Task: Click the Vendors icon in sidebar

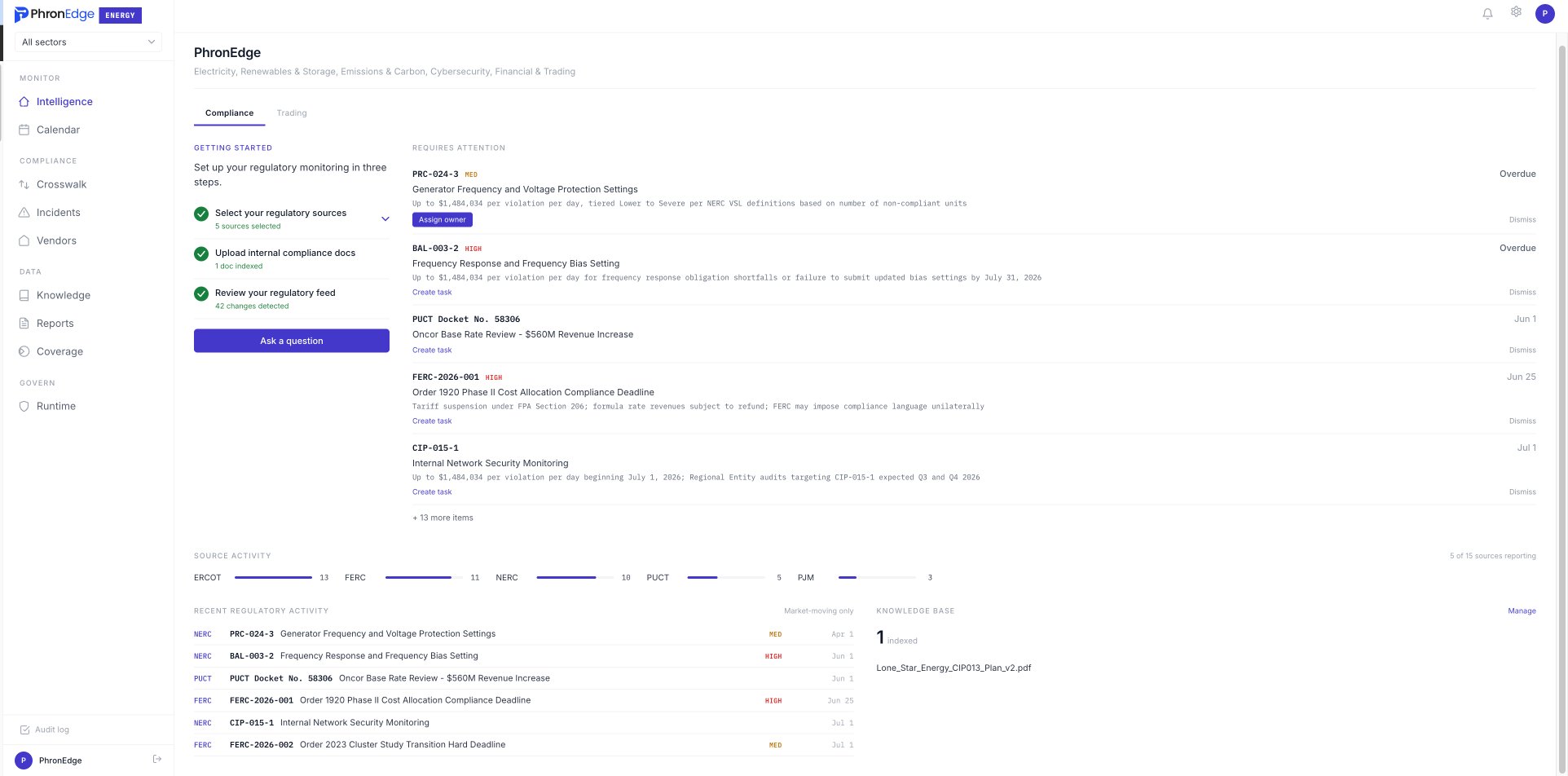Action: tap(24, 240)
